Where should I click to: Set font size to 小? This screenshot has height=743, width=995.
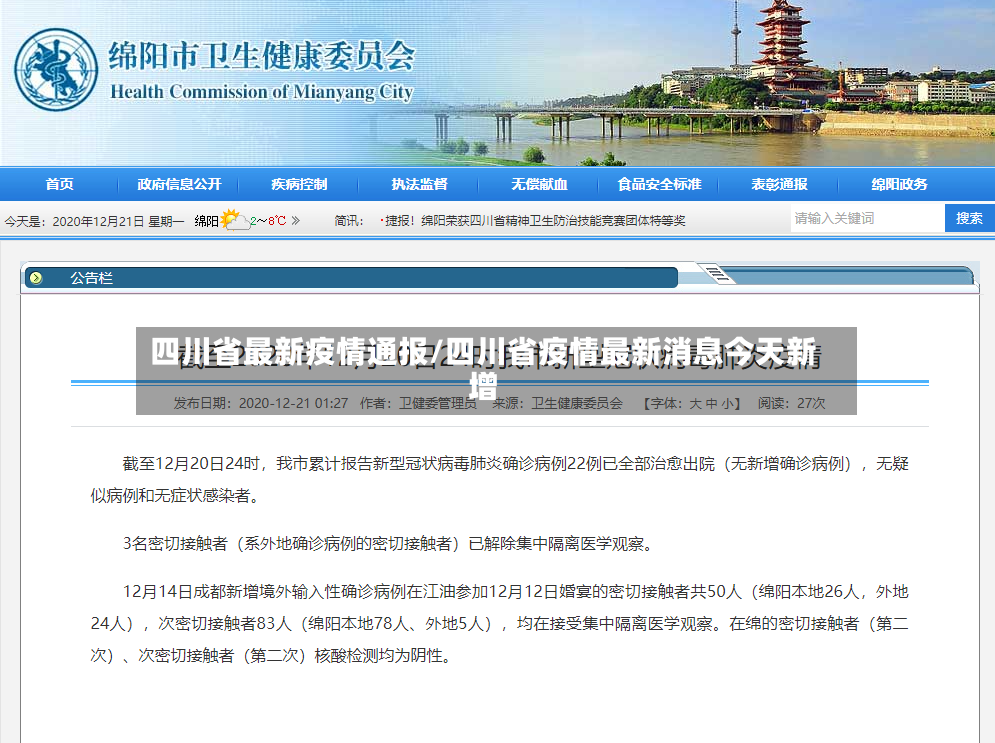point(727,404)
